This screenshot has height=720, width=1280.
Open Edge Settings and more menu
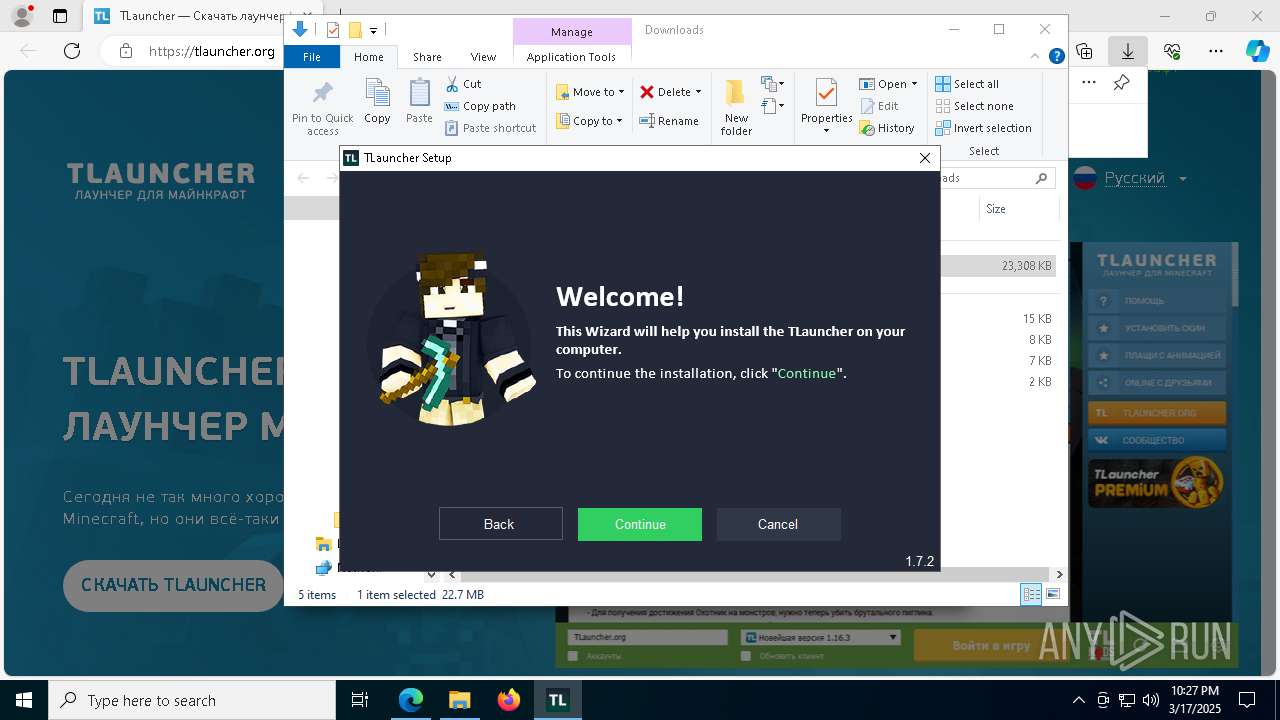[x=1216, y=51]
